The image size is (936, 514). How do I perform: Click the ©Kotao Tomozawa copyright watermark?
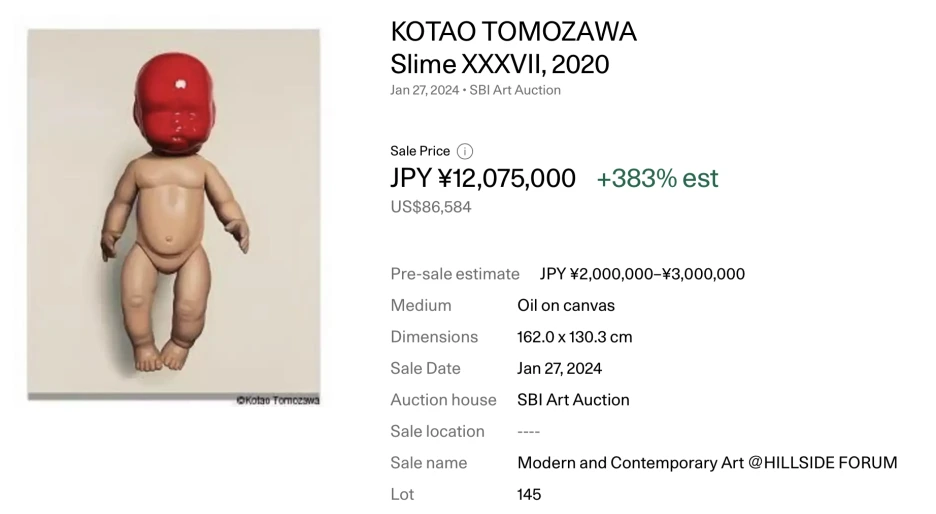pos(277,400)
